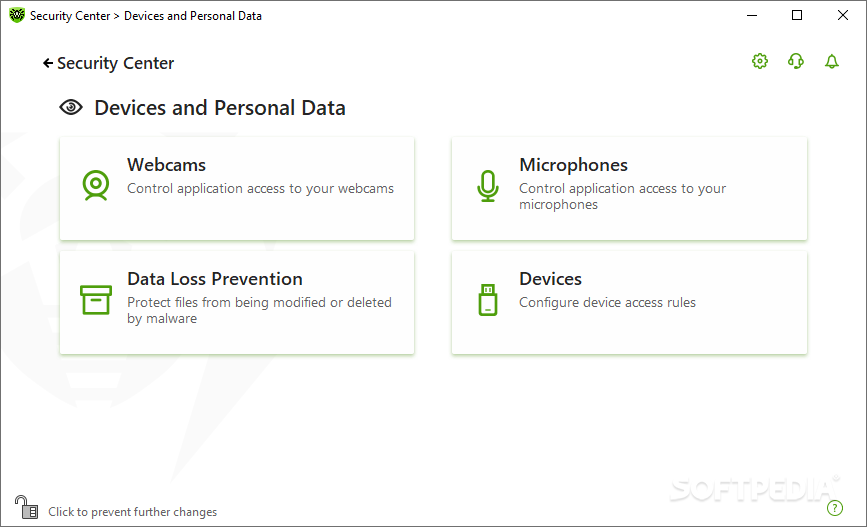Open help via the question mark icon
Screen dimensions: 867x527
(834, 508)
